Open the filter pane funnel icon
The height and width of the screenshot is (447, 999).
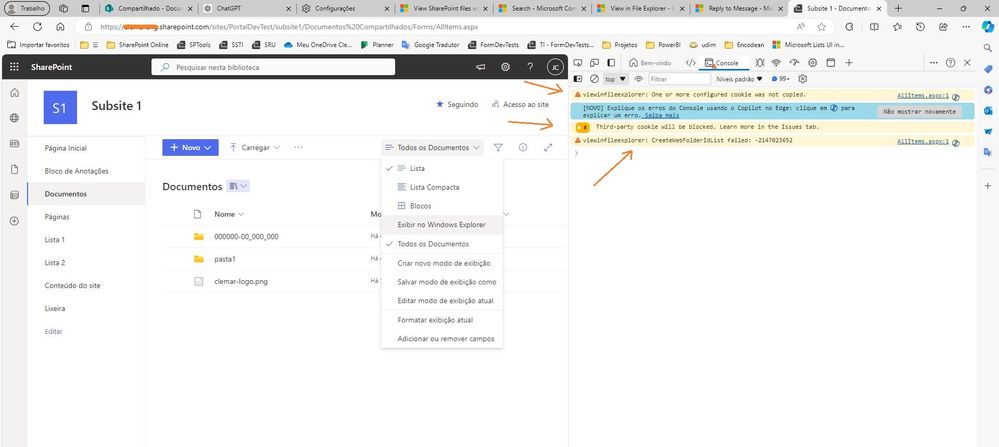point(498,147)
